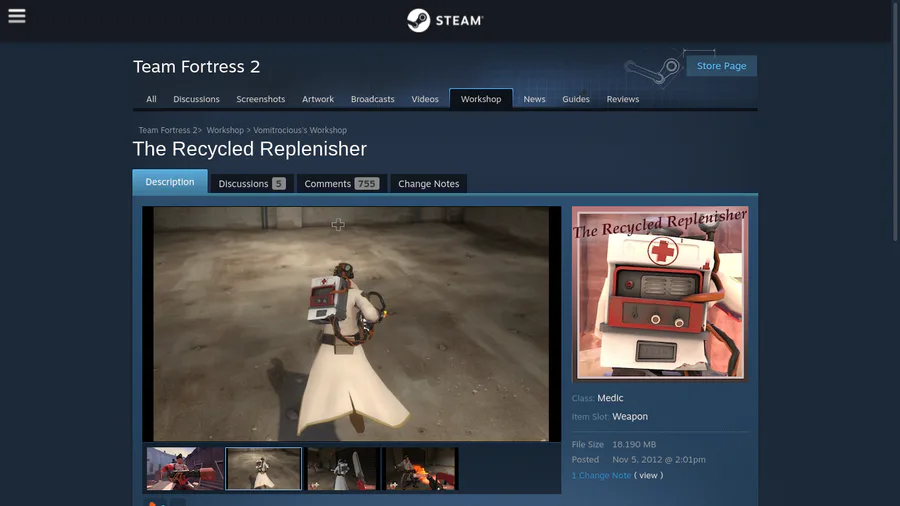Image resolution: width=900 pixels, height=506 pixels.
Task: Select the All hub tab
Action: [x=151, y=99]
